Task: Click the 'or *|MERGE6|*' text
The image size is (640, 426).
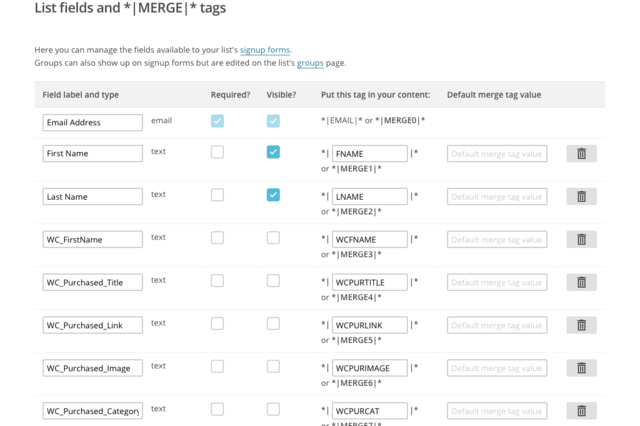Action: (x=351, y=383)
